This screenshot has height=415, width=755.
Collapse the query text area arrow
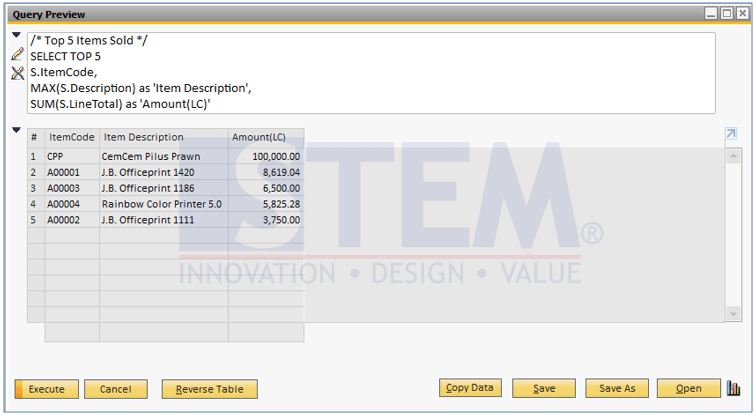pyautogui.click(x=16, y=35)
